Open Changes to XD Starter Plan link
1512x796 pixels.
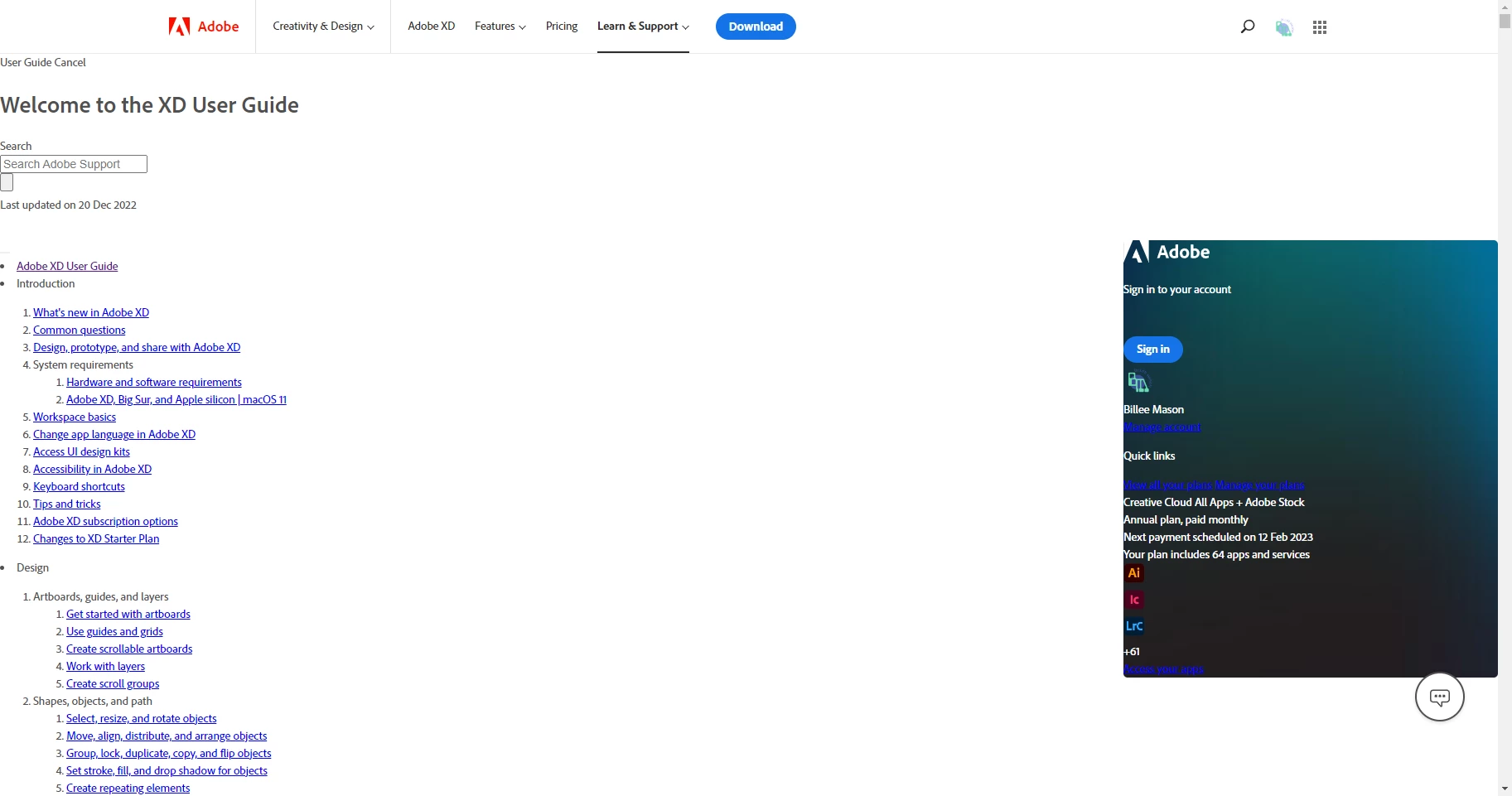pyautogui.click(x=96, y=538)
